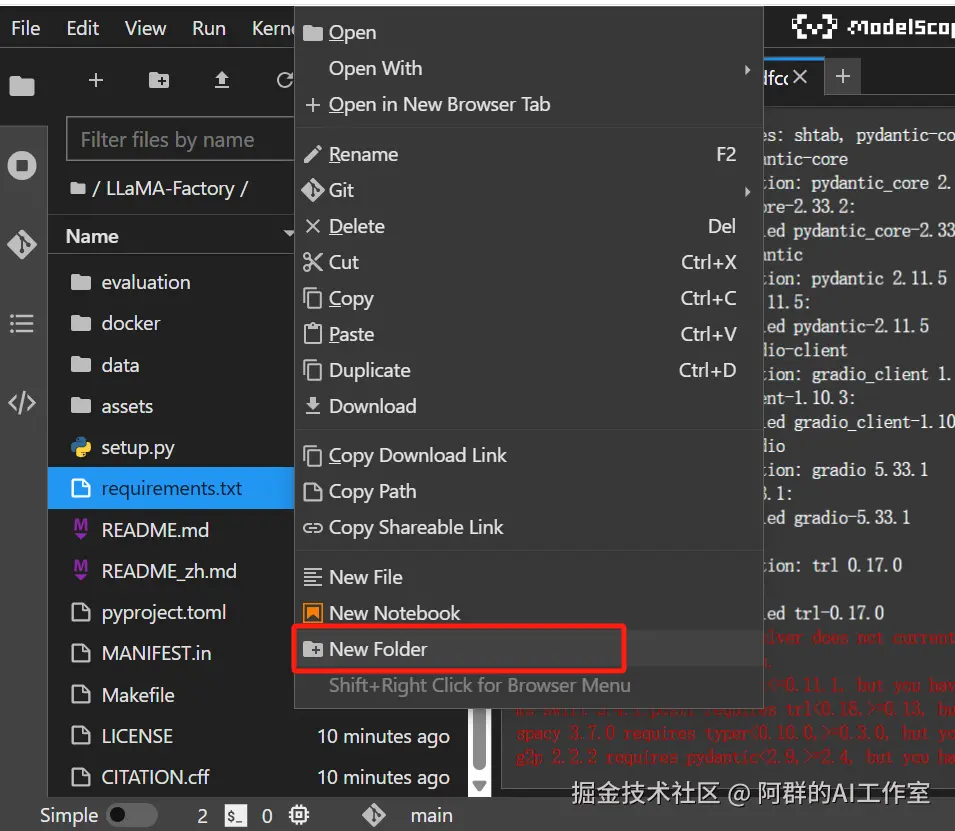Open the Running Terminals and Kernels sidebar icon
The width and height of the screenshot is (955, 831).
coord(22,165)
